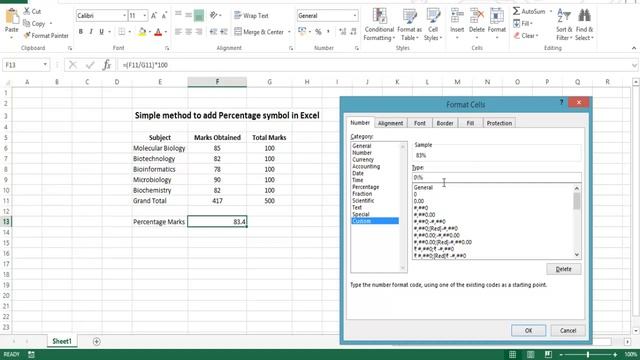
Task: Click the Insert Function fx icon
Action: click(x=107, y=65)
